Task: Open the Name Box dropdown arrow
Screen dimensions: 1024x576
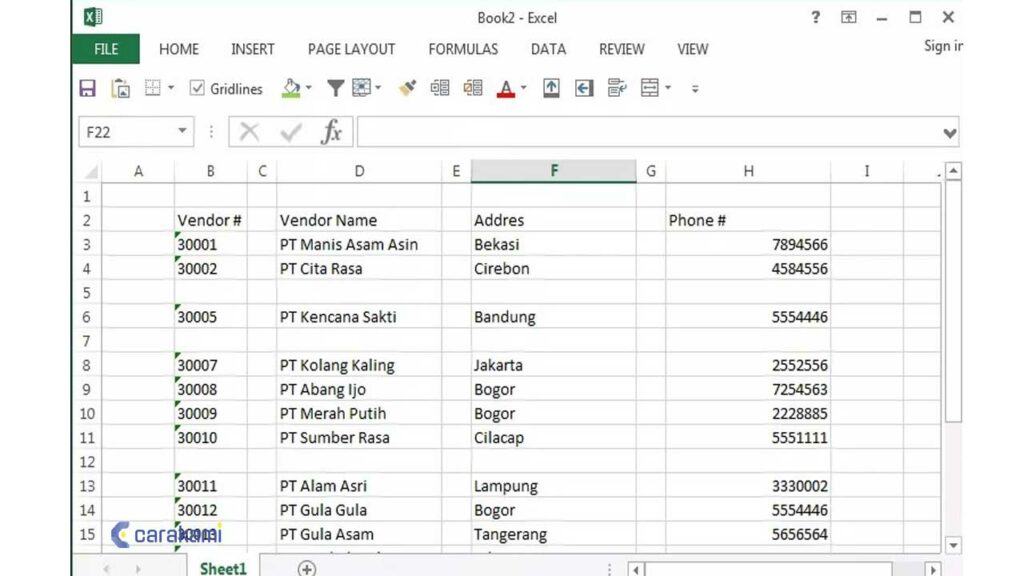Action: (182, 131)
